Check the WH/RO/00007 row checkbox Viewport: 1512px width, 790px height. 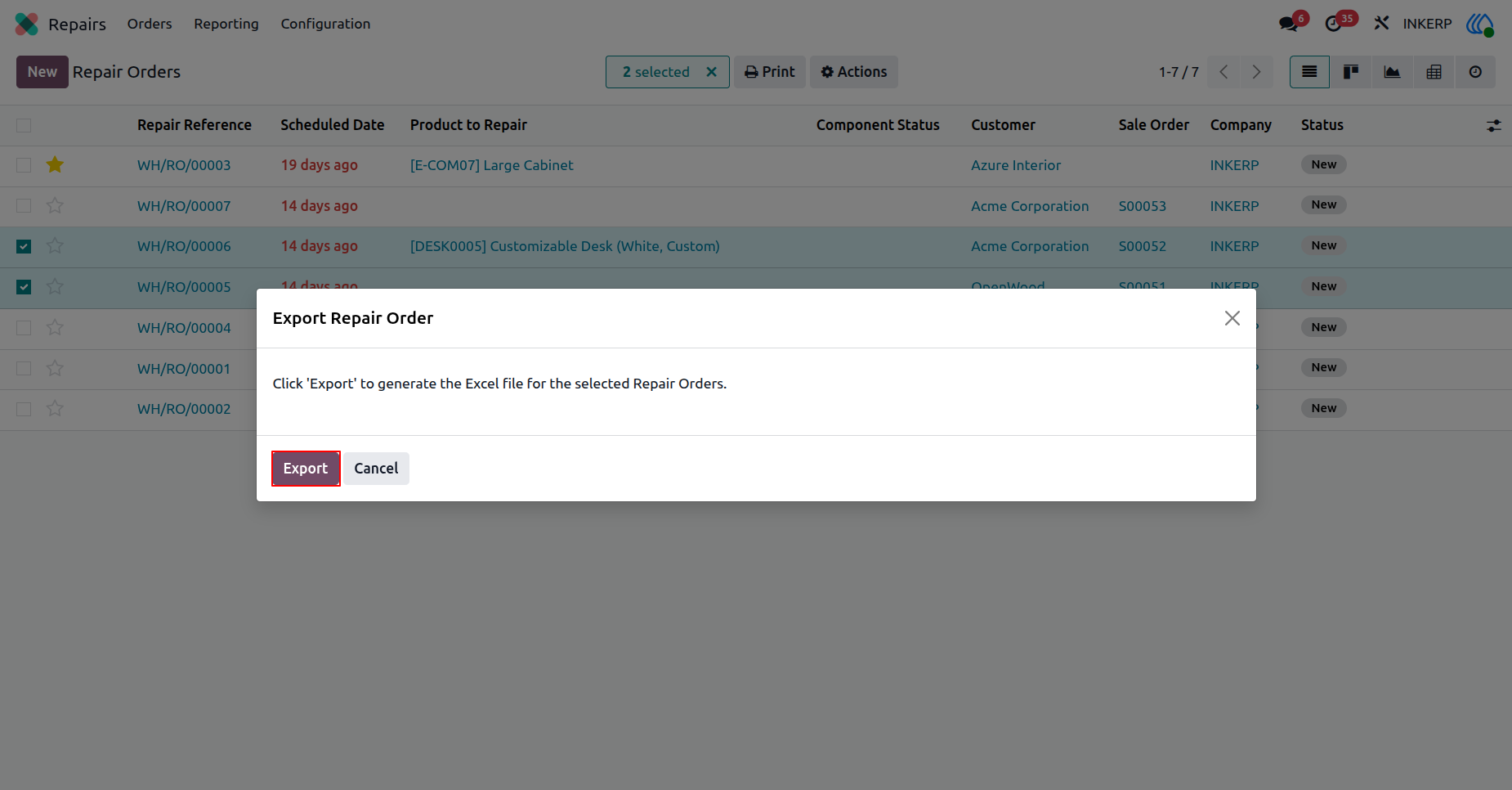(24, 206)
